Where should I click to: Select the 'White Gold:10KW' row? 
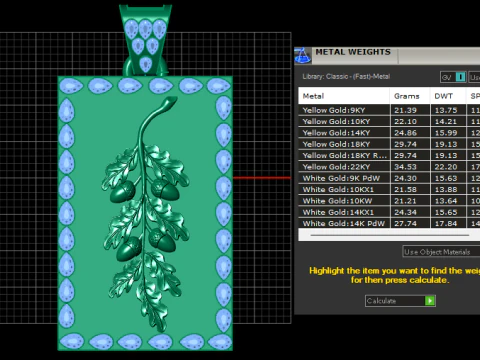click(389, 201)
